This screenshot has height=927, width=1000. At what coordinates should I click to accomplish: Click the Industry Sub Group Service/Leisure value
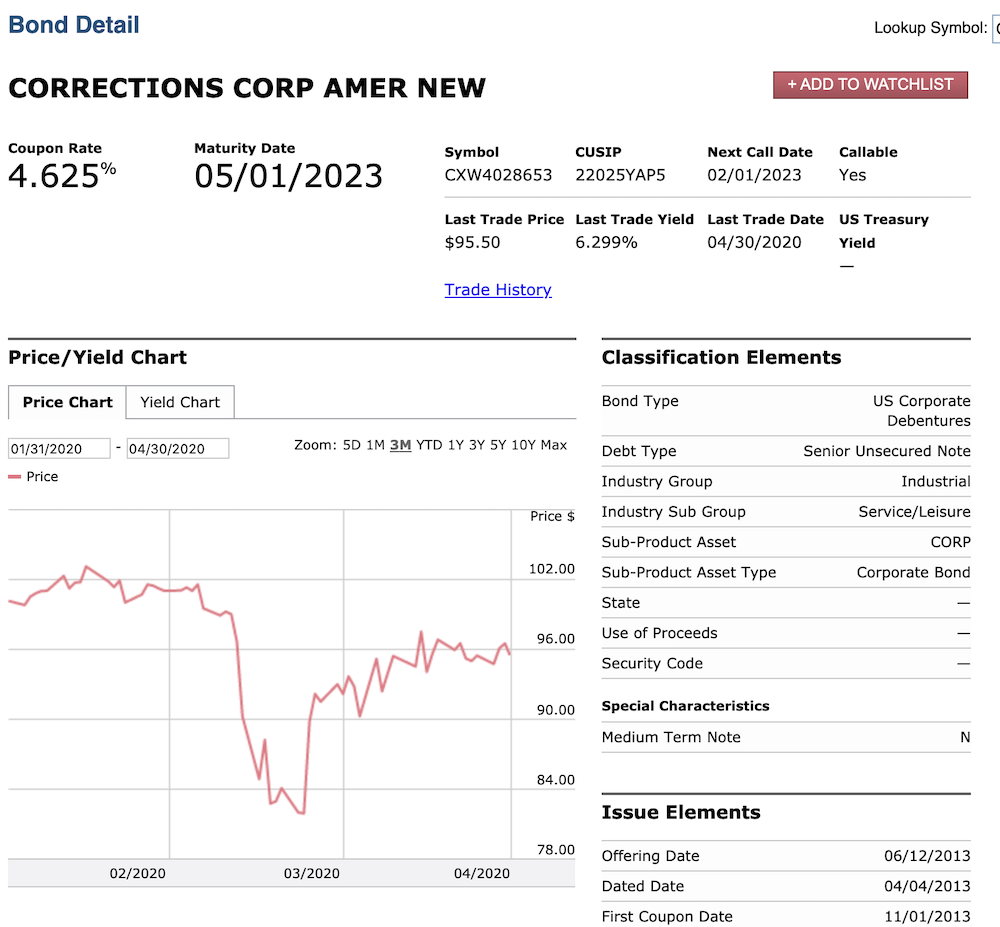pyautogui.click(x=914, y=512)
